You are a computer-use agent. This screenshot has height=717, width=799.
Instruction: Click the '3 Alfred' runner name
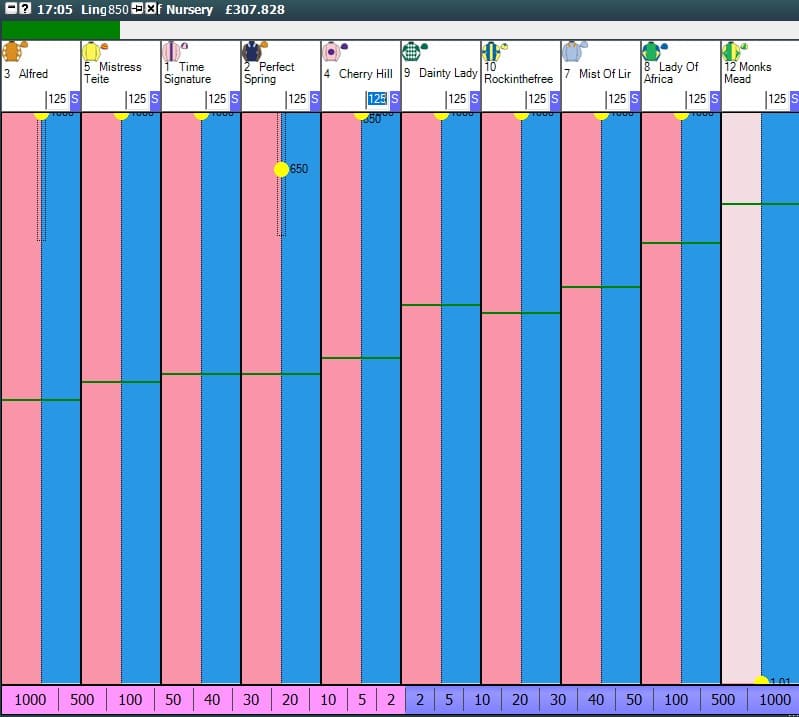click(26, 74)
